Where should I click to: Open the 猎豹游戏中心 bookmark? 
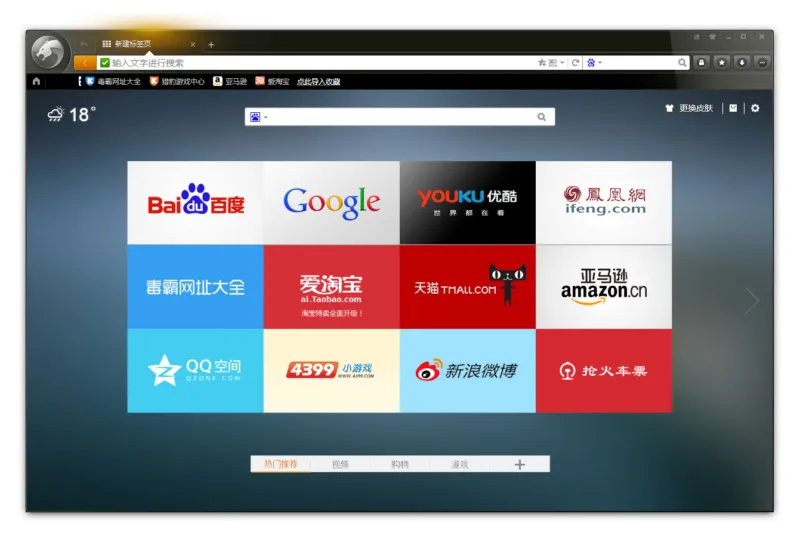point(177,81)
